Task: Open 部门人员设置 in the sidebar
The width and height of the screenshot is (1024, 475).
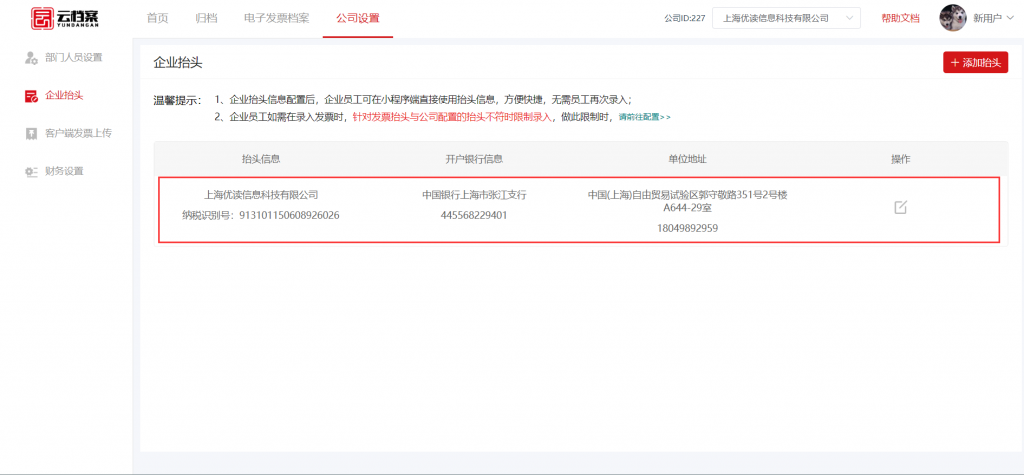Action: (x=74, y=57)
